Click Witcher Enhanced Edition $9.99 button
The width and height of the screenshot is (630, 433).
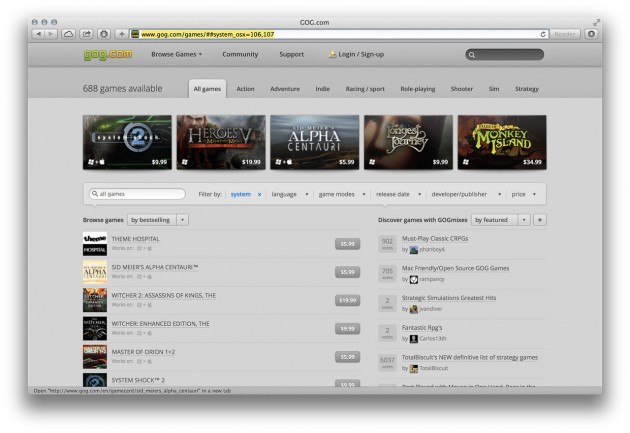pyautogui.click(x=348, y=329)
